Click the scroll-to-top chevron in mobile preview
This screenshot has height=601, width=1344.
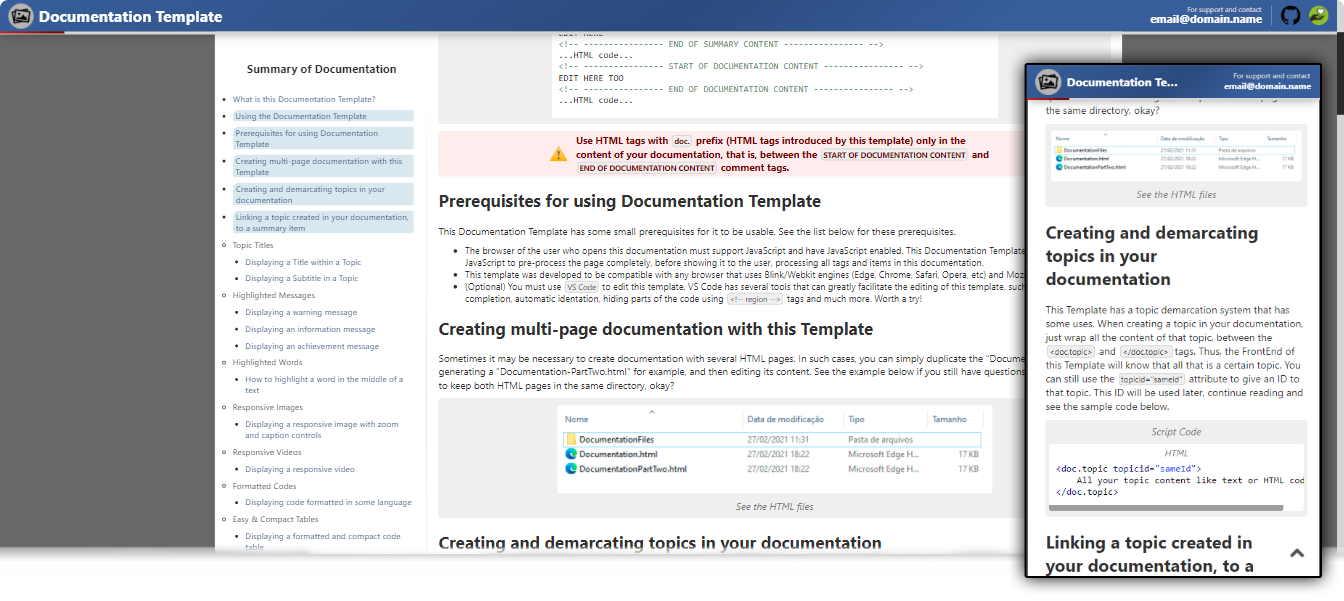pyautogui.click(x=1297, y=552)
